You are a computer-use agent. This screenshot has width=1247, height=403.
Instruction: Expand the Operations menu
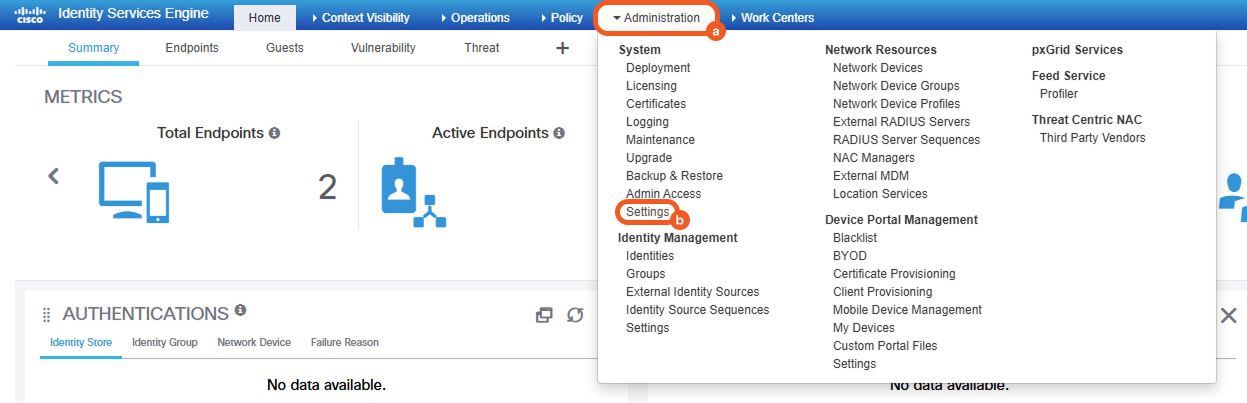(474, 18)
